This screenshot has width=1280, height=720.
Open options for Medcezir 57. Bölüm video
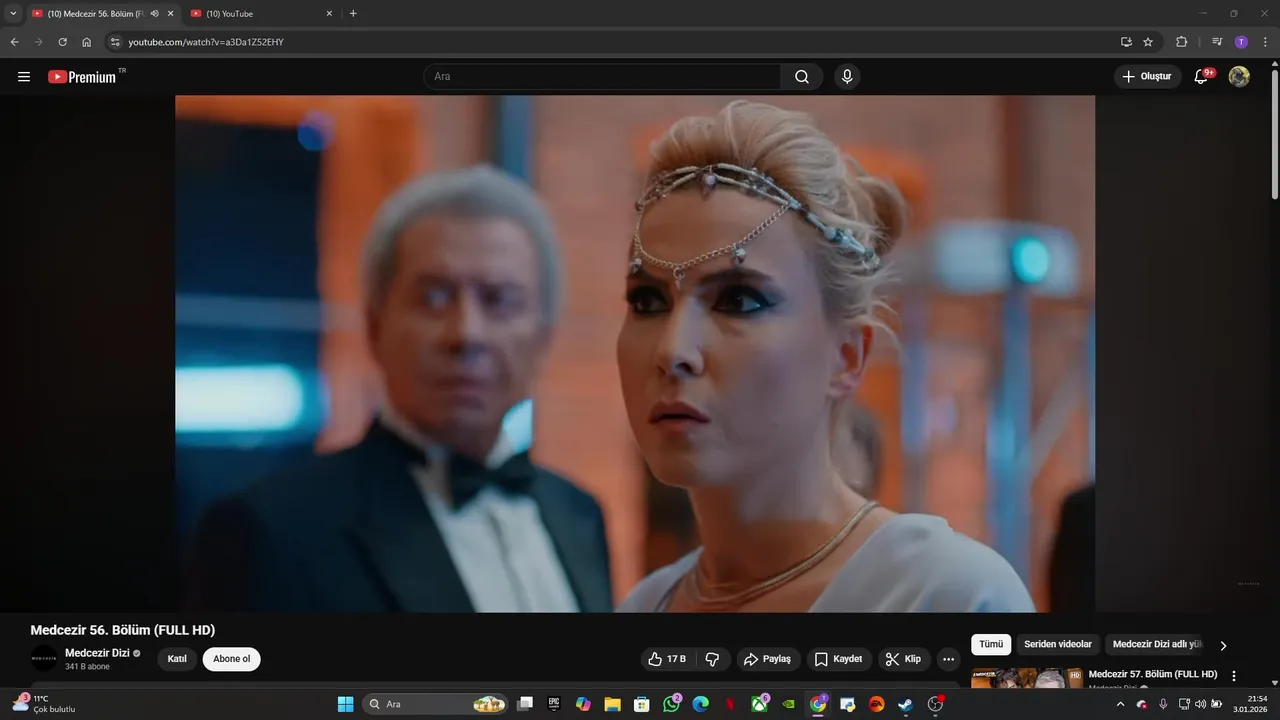(x=1234, y=676)
